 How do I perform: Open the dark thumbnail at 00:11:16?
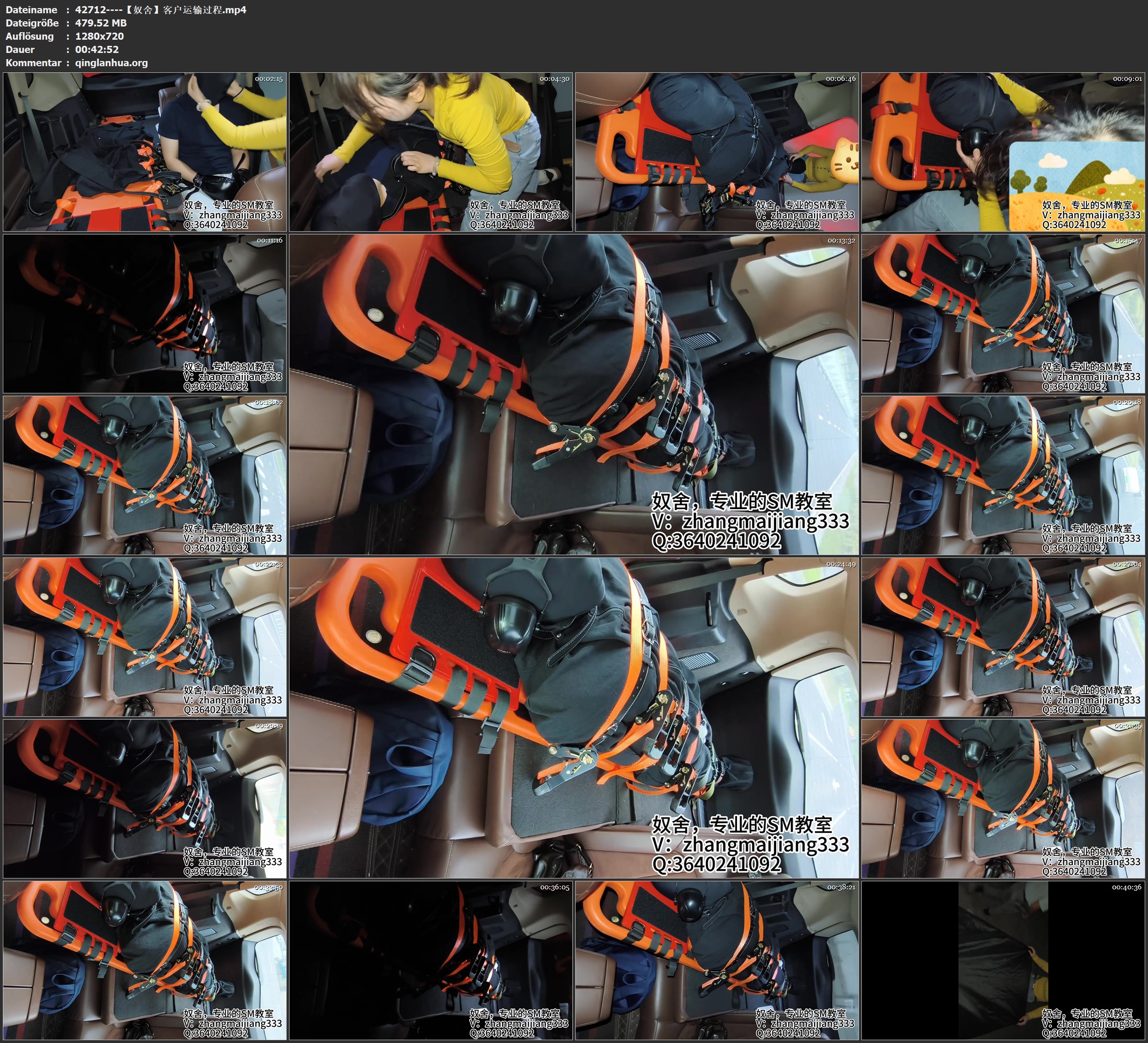pos(145,313)
